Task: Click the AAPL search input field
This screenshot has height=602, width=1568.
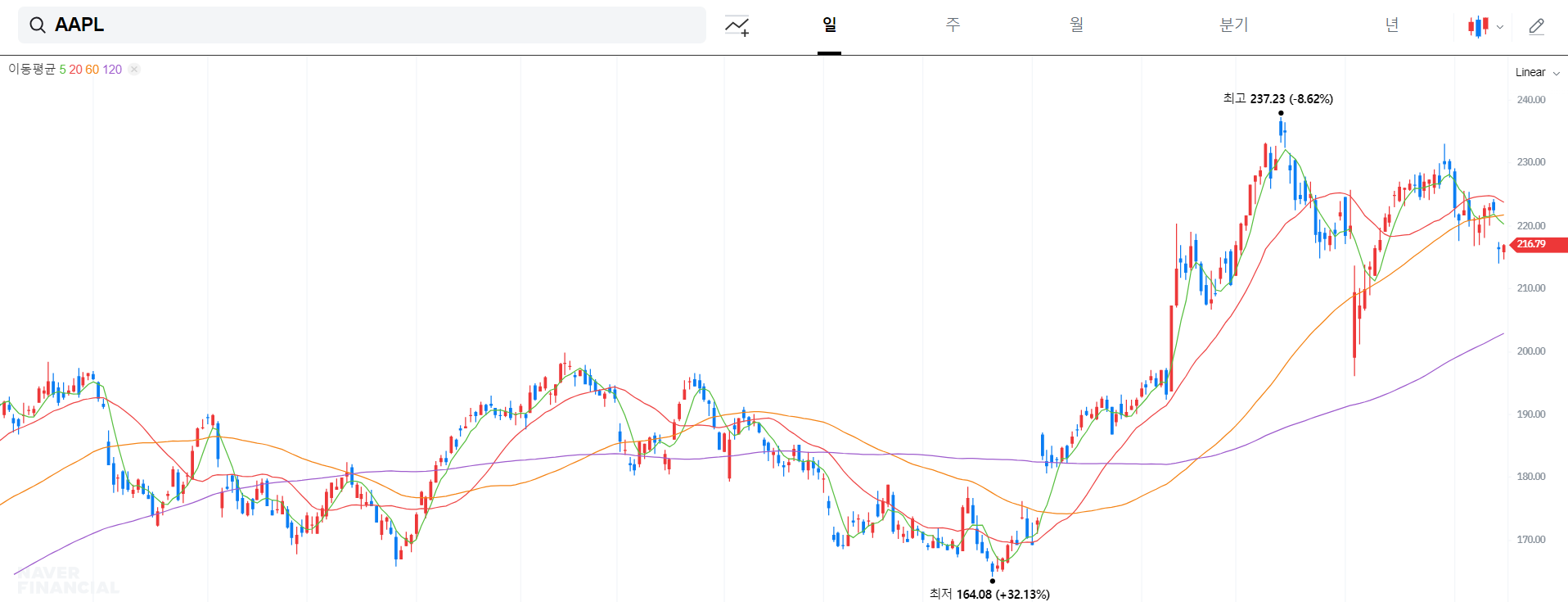Action: [362, 25]
